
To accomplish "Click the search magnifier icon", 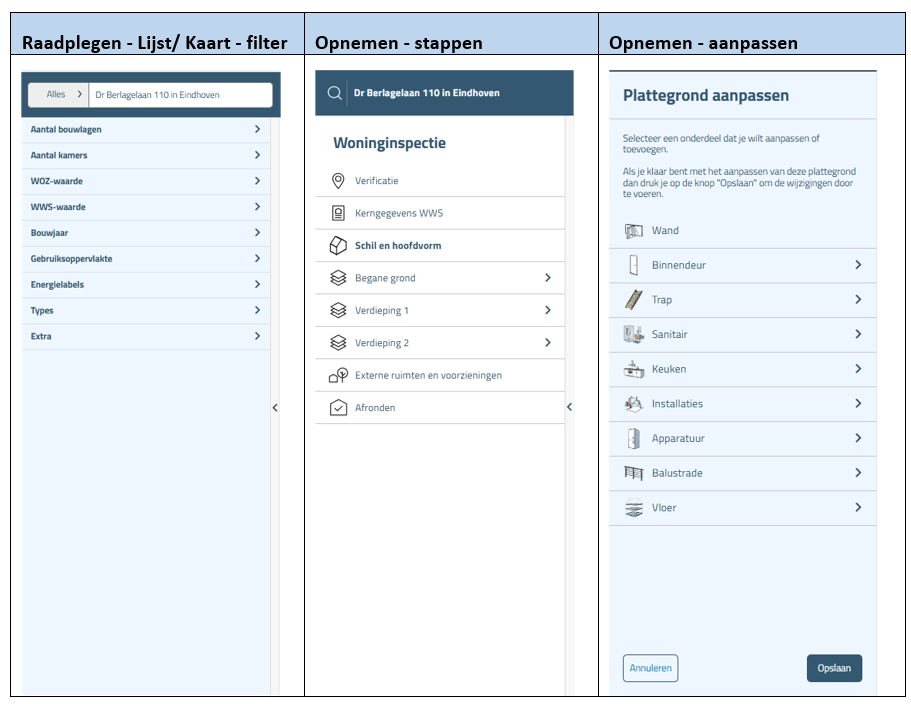I will click(333, 93).
